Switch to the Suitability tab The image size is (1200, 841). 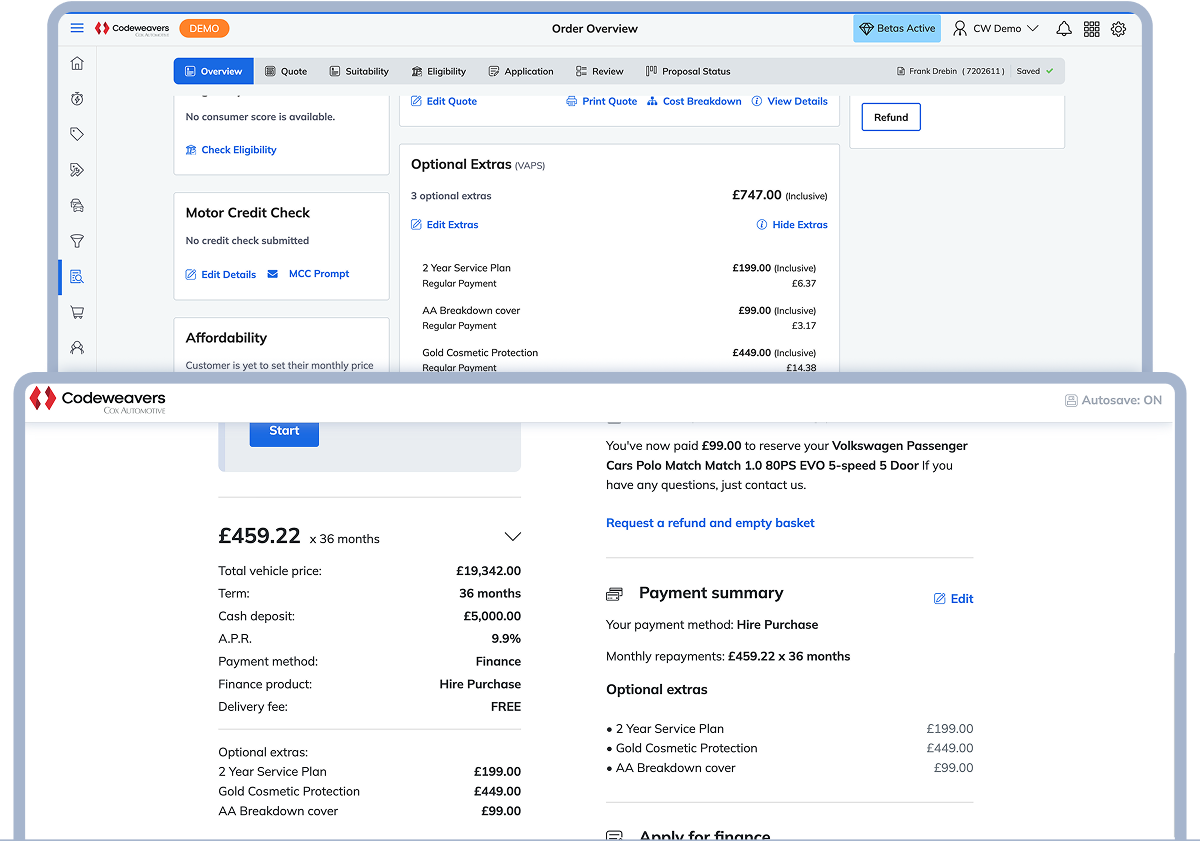point(359,71)
